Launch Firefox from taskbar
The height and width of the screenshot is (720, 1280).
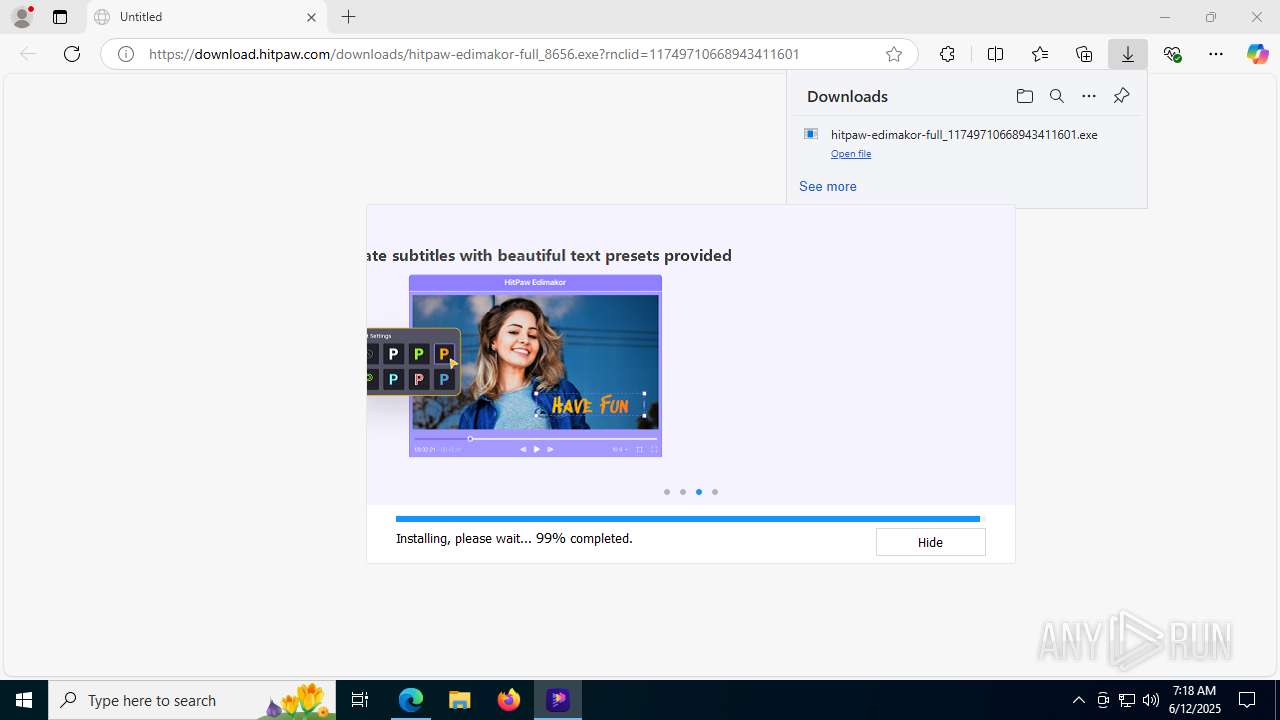509,700
